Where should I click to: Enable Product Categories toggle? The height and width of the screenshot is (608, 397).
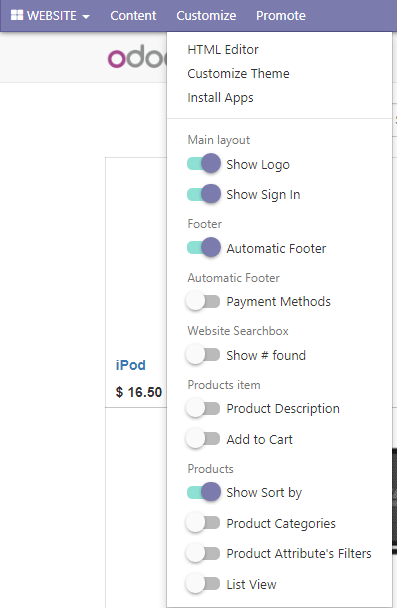[203, 523]
